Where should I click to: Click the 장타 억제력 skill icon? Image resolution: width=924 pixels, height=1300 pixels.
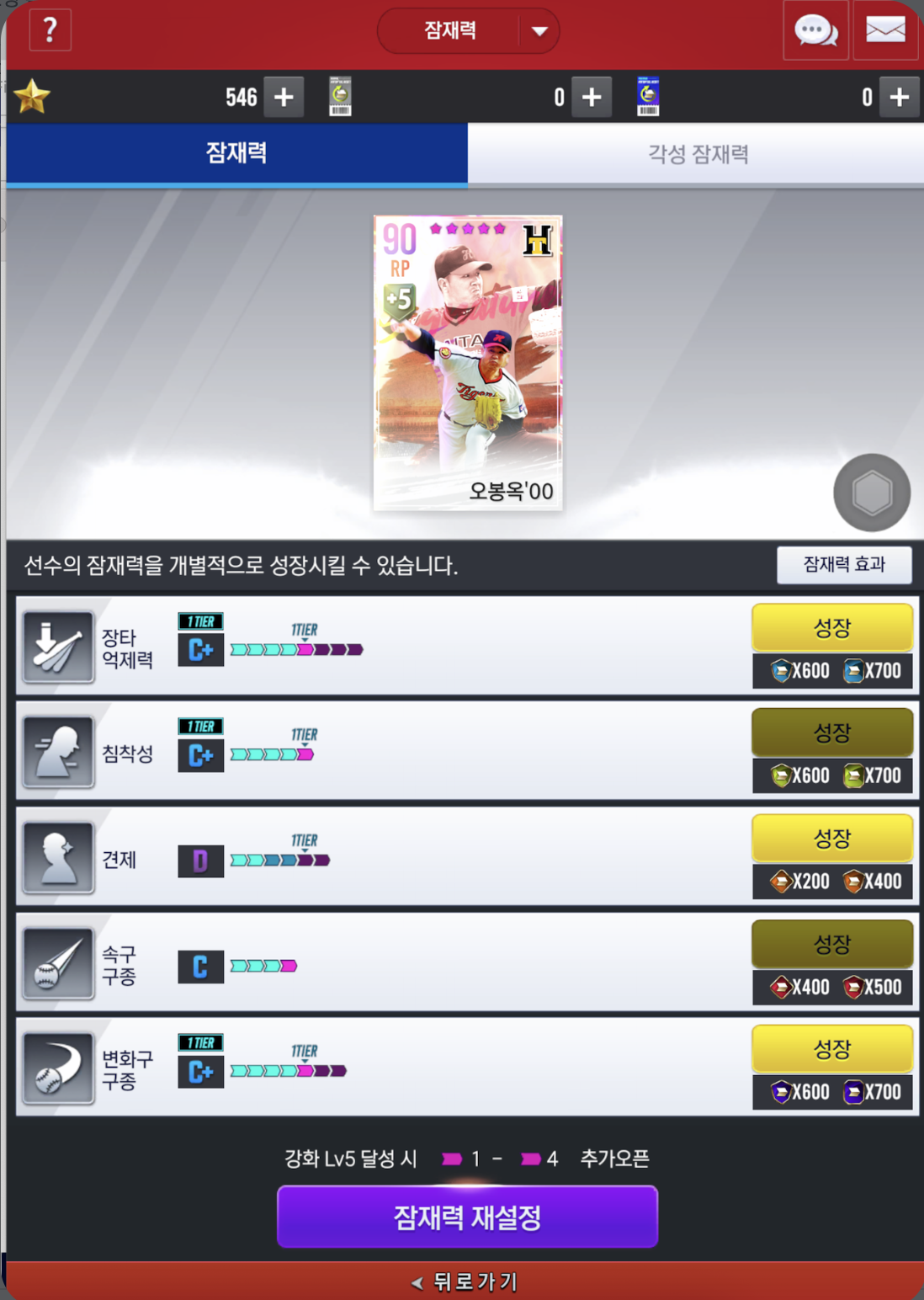(58, 647)
